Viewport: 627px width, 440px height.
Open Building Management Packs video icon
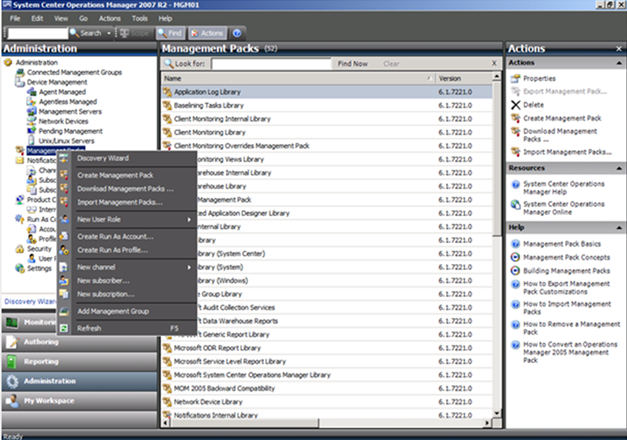point(516,271)
